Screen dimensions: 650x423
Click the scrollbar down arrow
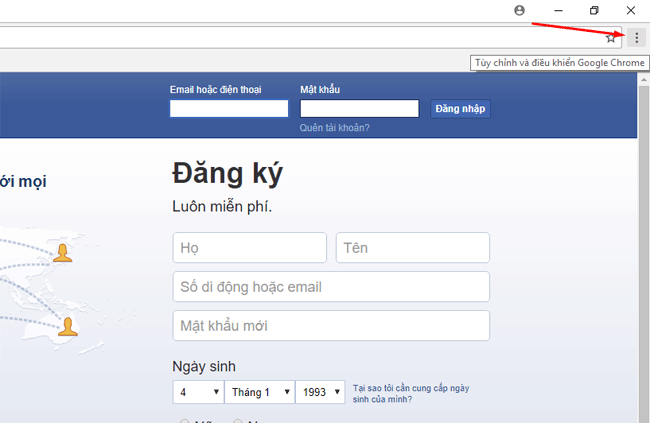click(643, 416)
